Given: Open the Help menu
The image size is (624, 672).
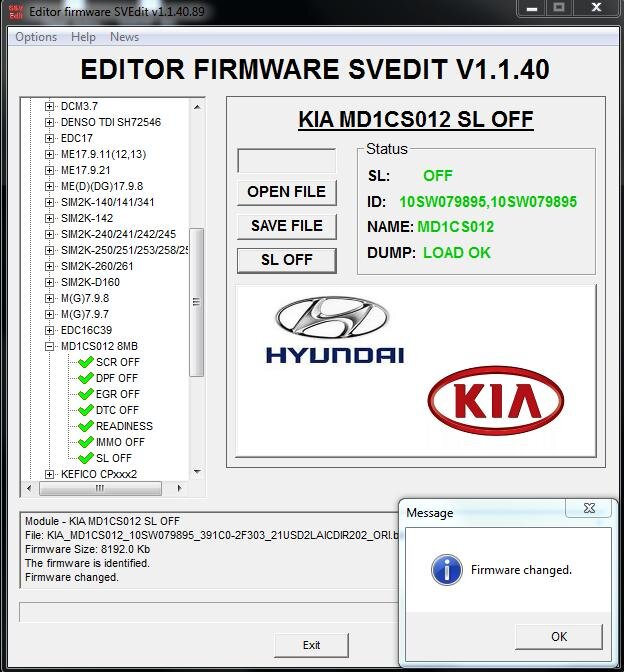Looking at the screenshot, I should point(83,37).
